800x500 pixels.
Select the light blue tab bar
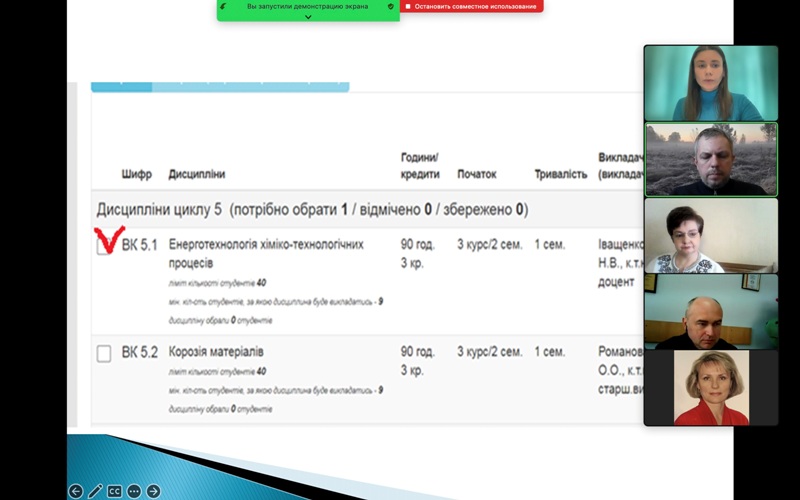(251, 87)
